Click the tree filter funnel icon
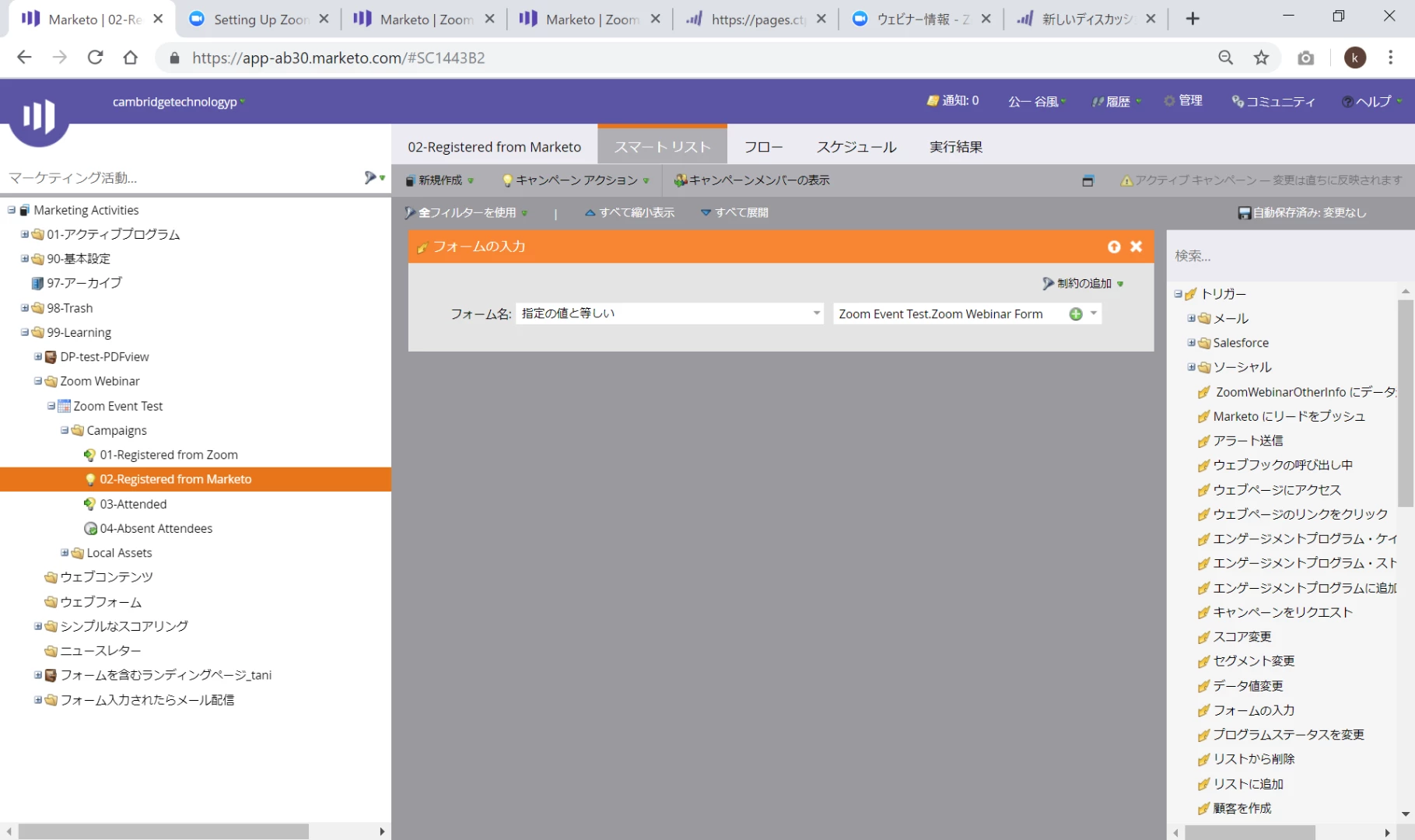This screenshot has height=840, width=1415. pos(371,178)
